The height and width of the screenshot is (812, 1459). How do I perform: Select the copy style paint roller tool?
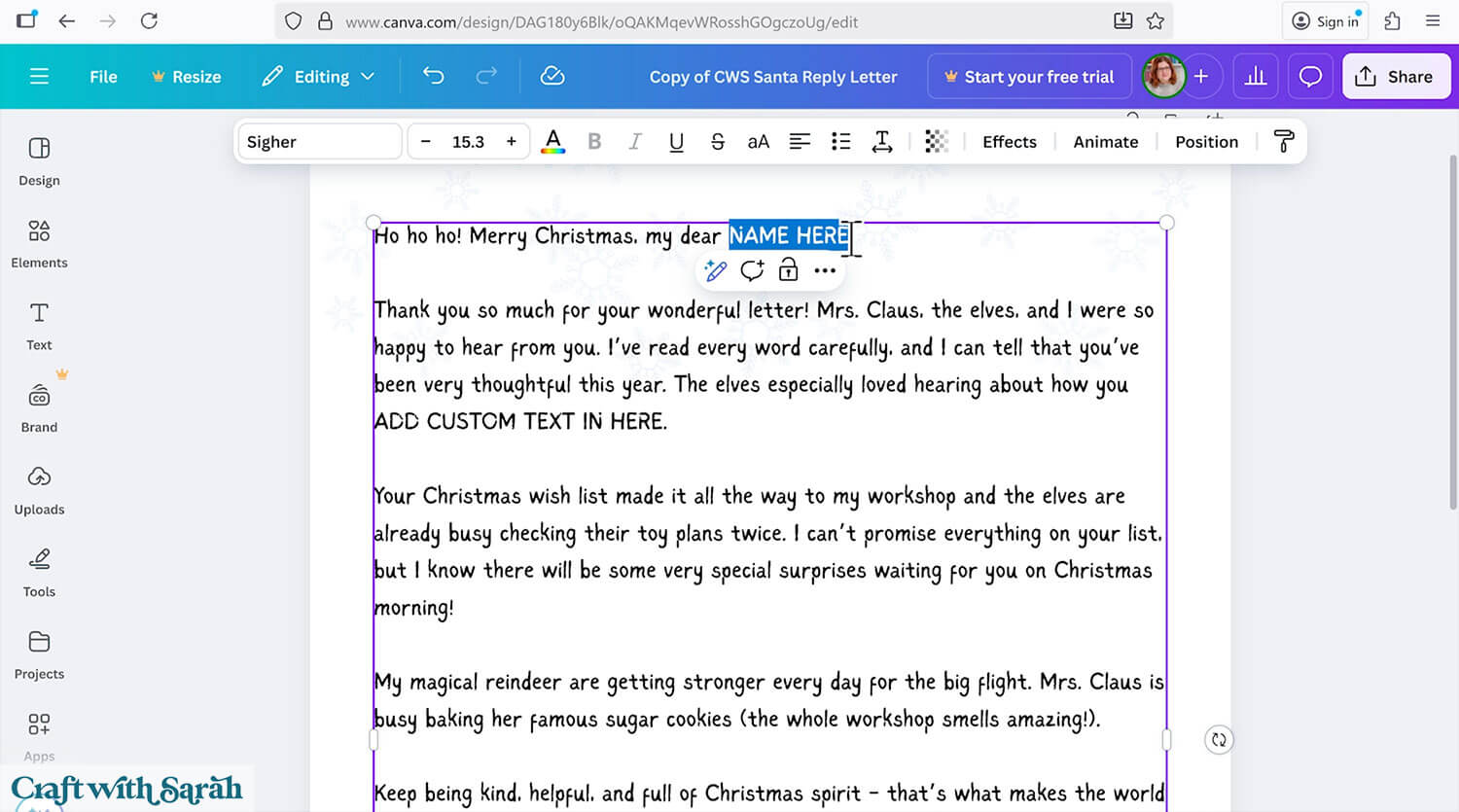pos(1284,141)
